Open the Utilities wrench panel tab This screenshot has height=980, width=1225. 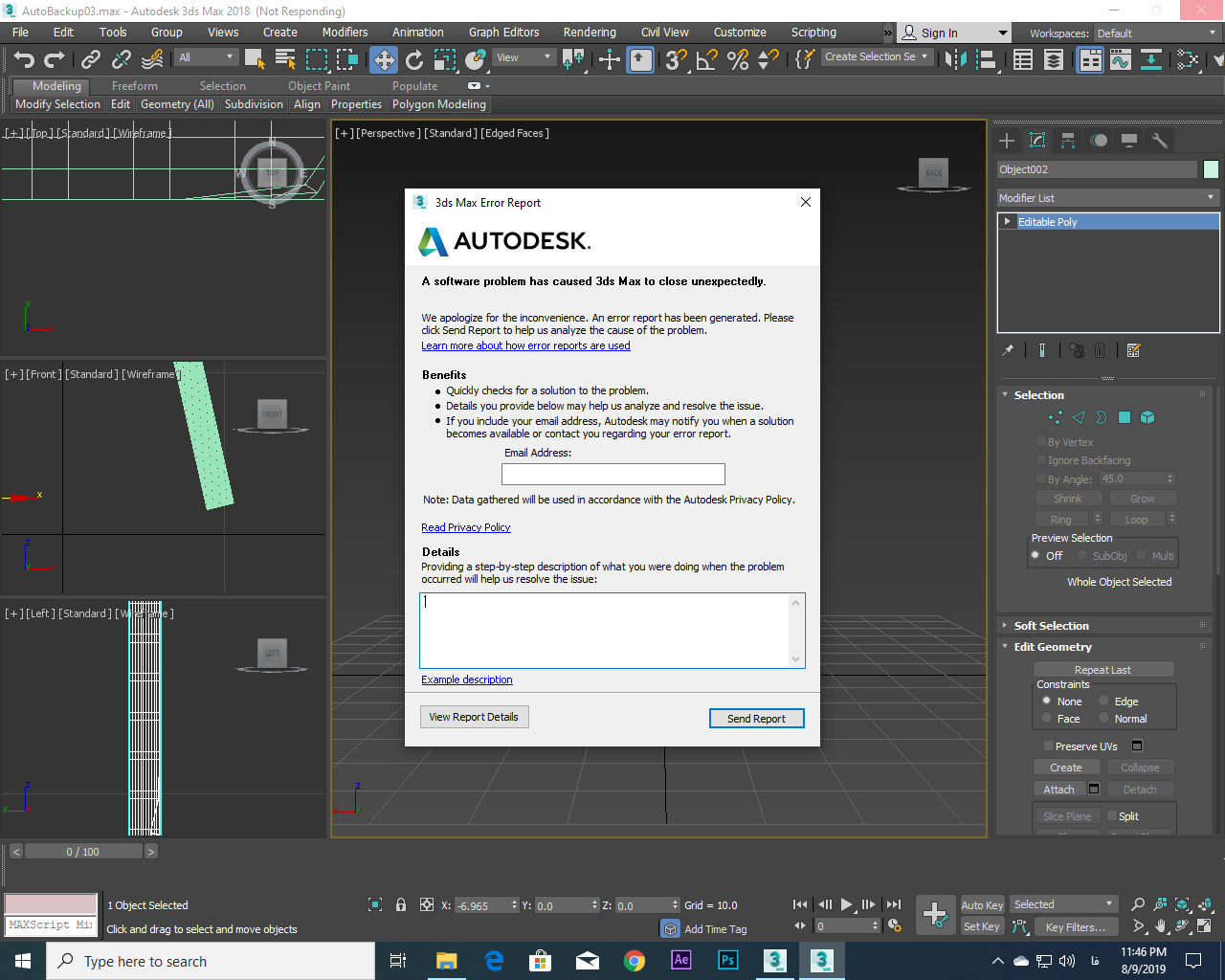pos(1160,141)
